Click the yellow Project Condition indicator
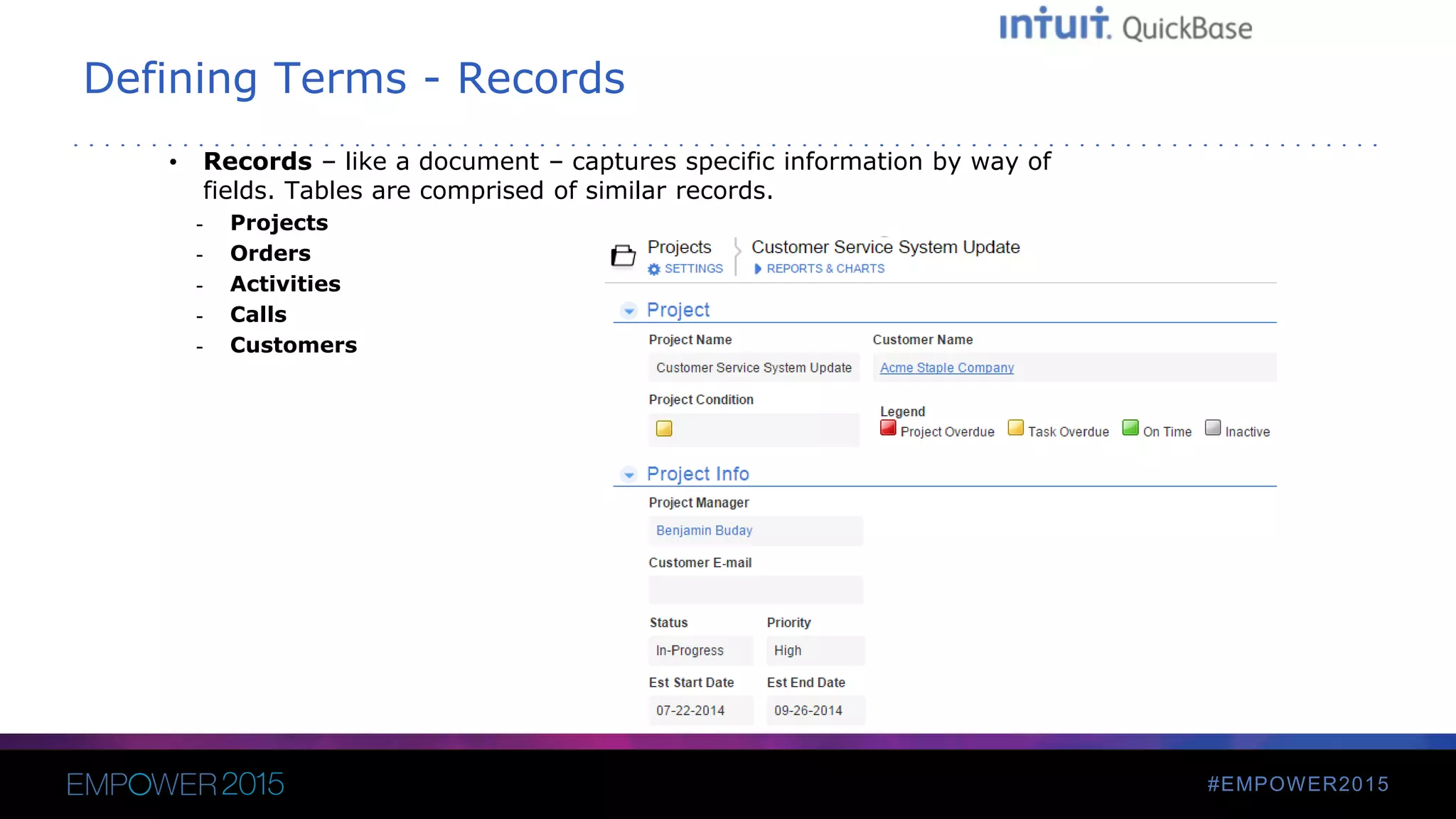Image resolution: width=1456 pixels, height=819 pixels. click(664, 429)
